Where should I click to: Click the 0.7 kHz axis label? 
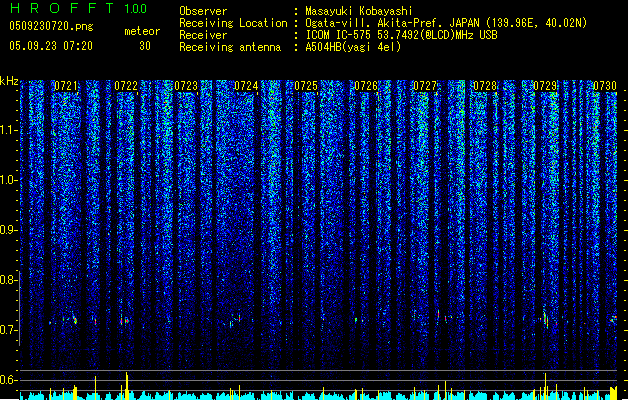[x=9, y=330]
